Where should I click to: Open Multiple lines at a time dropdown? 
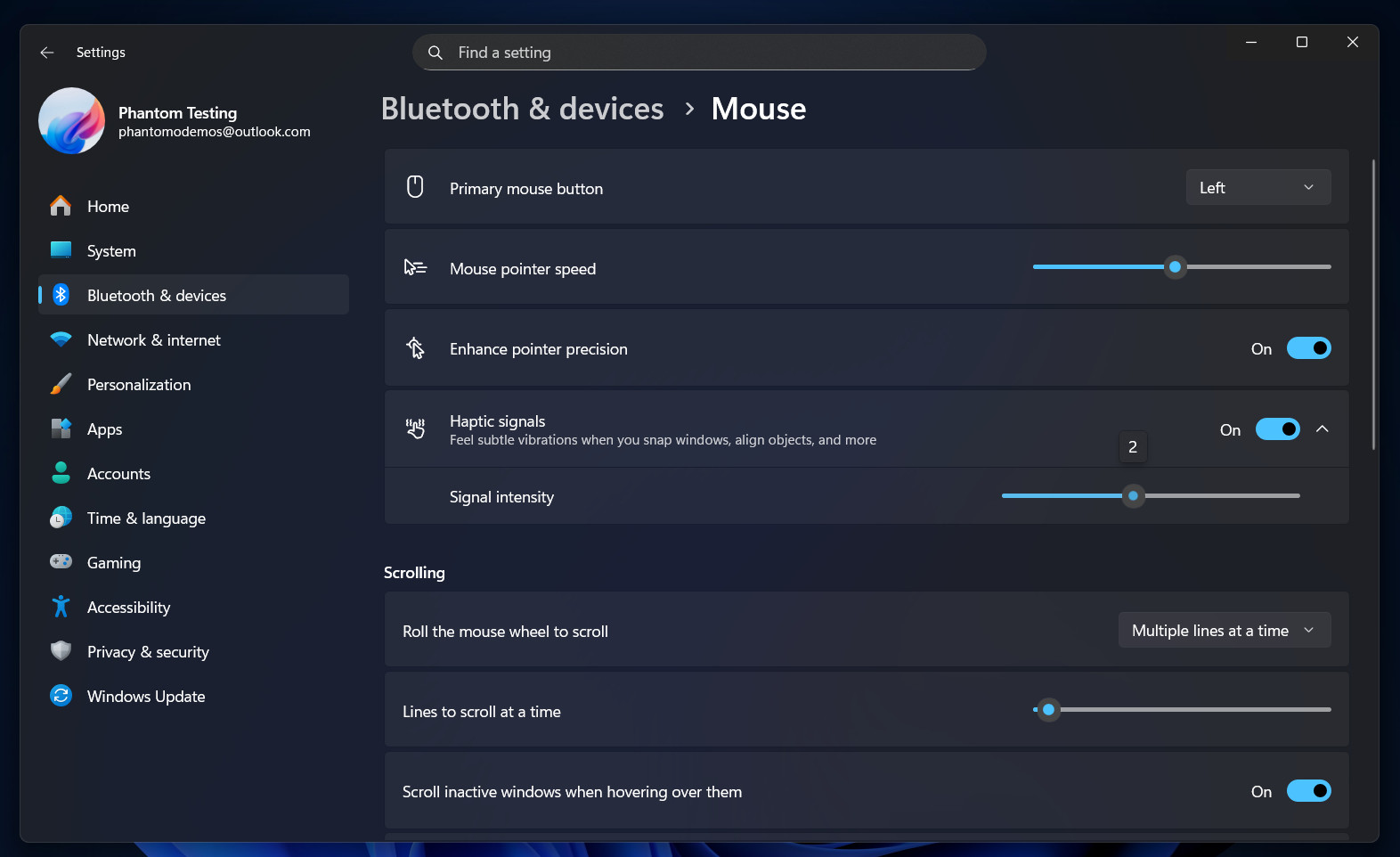pos(1224,631)
